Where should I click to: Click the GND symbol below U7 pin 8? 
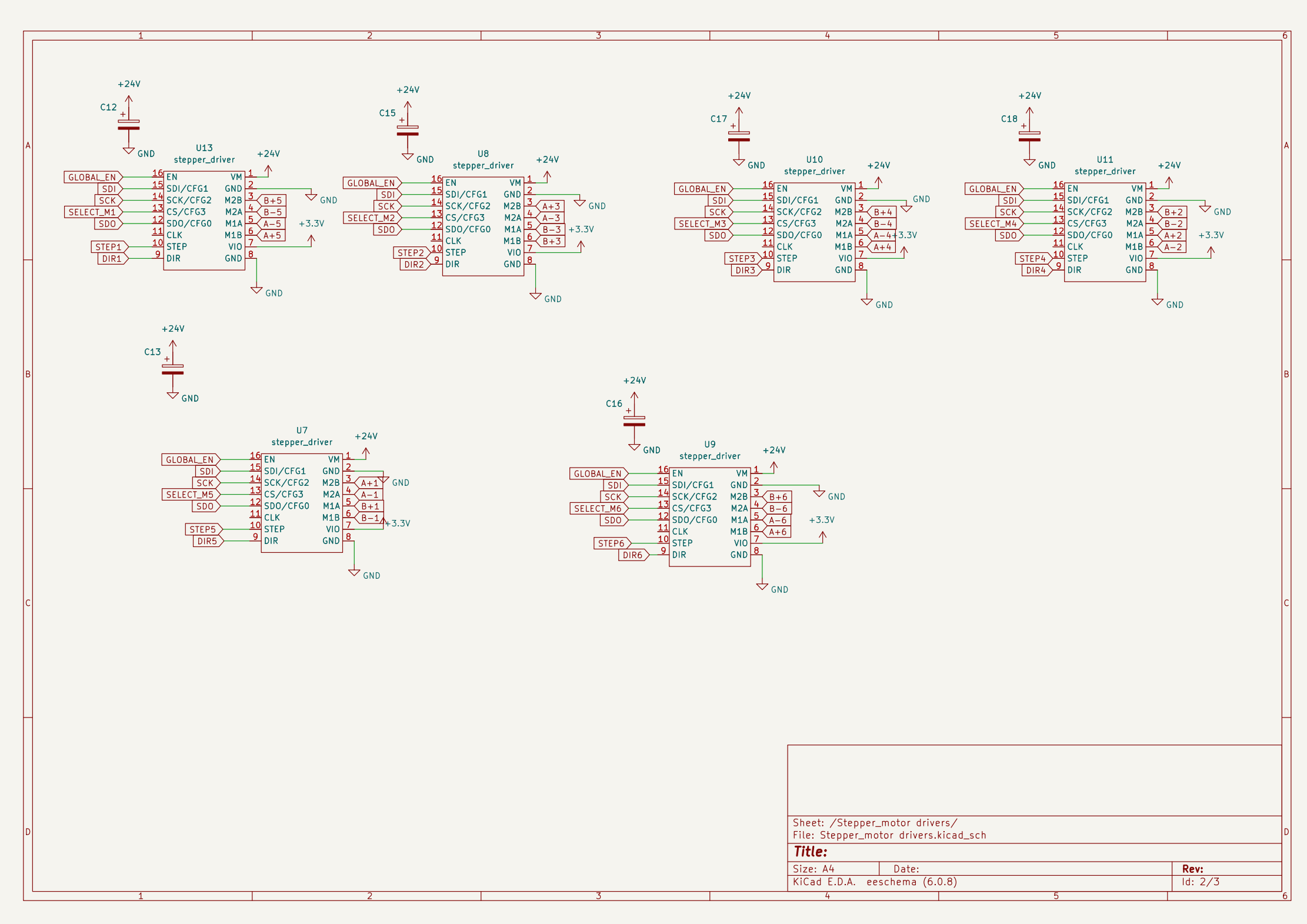[354, 572]
